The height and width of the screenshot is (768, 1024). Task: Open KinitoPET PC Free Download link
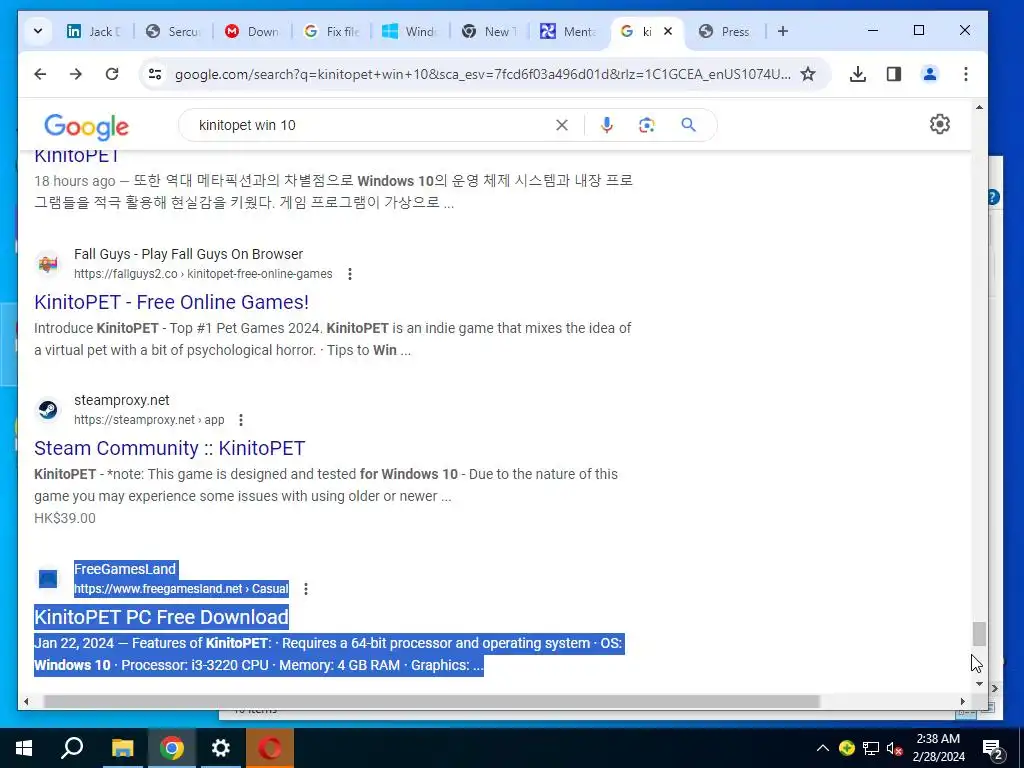pyautogui.click(x=161, y=617)
